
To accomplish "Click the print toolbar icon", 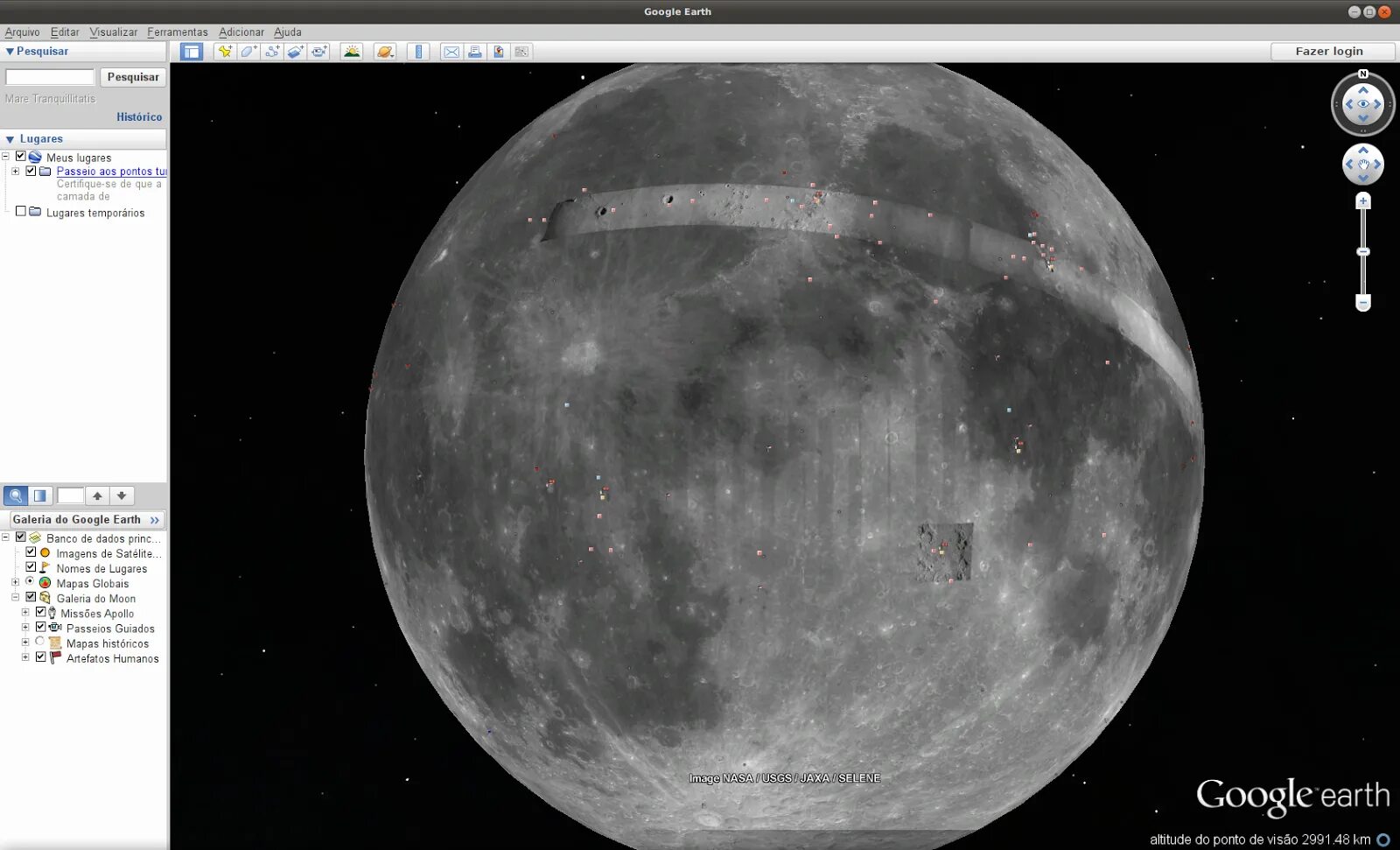I will point(475,52).
